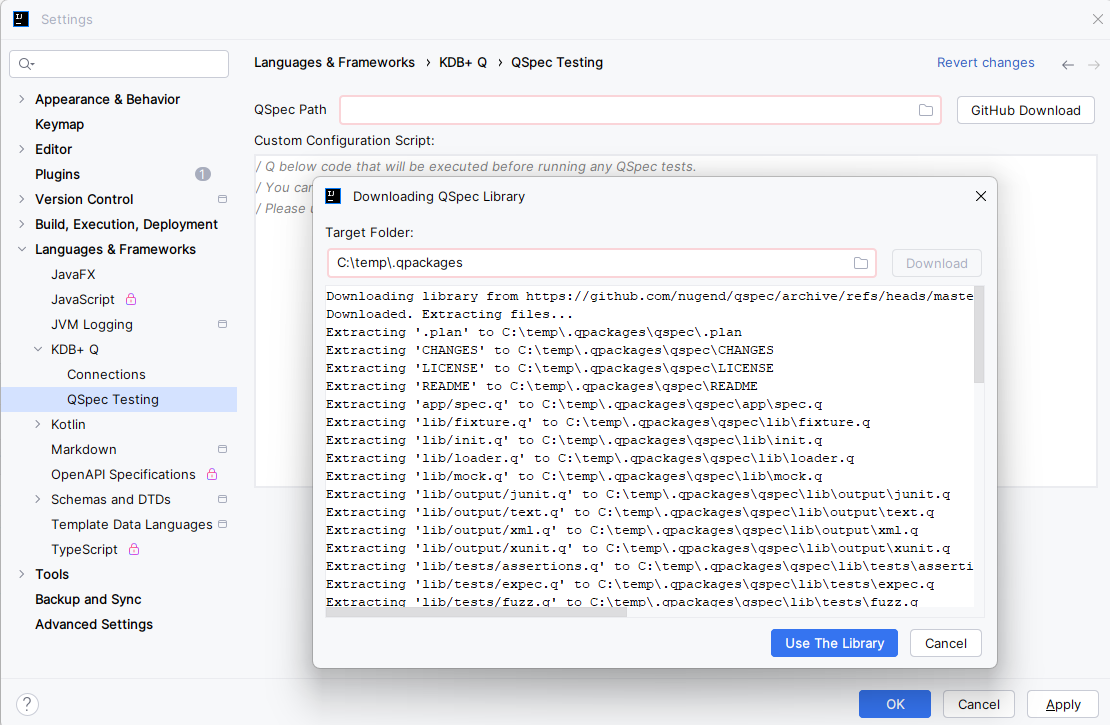Screen dimensions: 1110x725
Task: Click the QSpec Path folder browse icon
Action: click(x=925, y=110)
